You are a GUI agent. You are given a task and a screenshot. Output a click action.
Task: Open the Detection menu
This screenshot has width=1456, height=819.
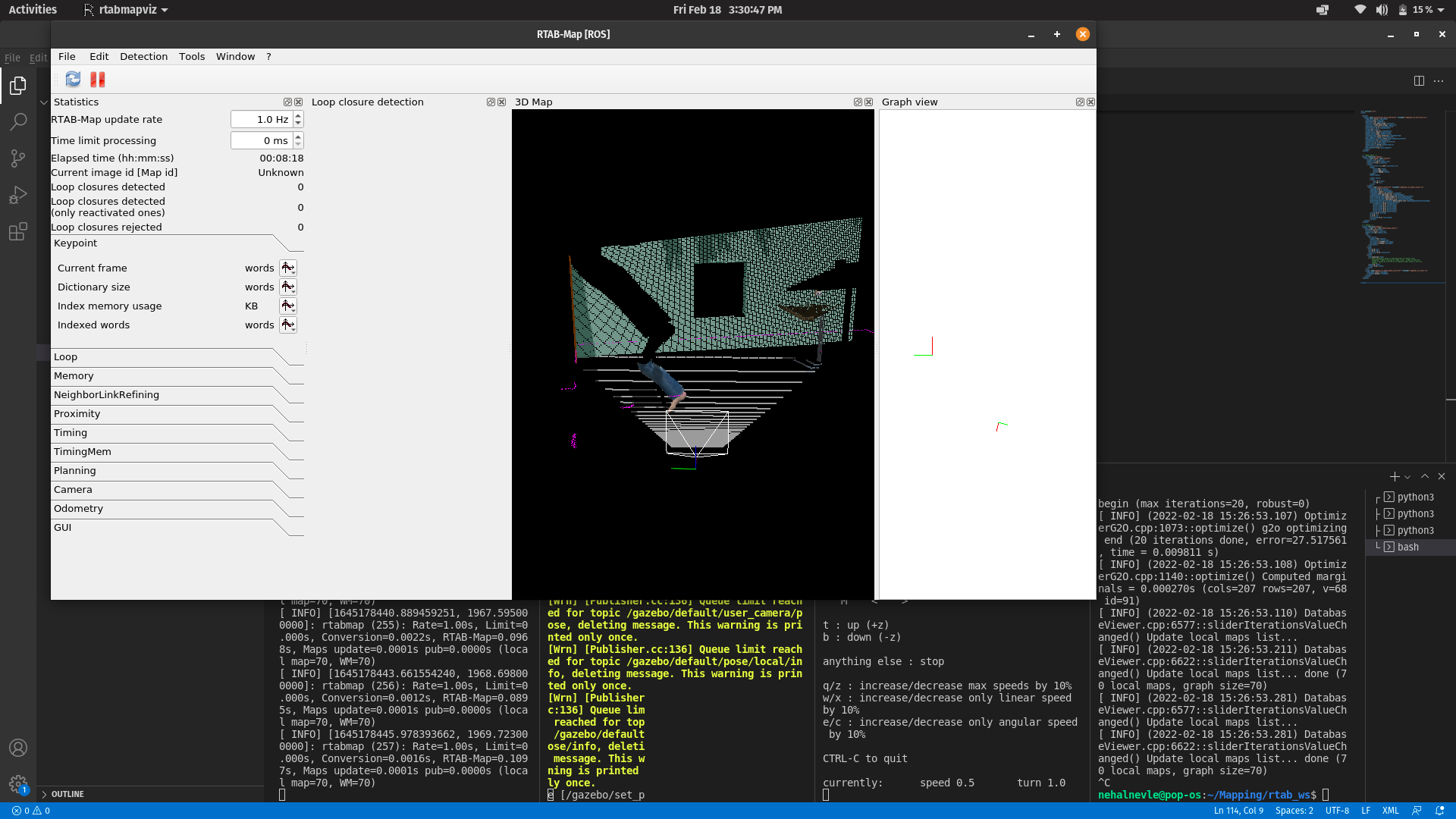143,56
